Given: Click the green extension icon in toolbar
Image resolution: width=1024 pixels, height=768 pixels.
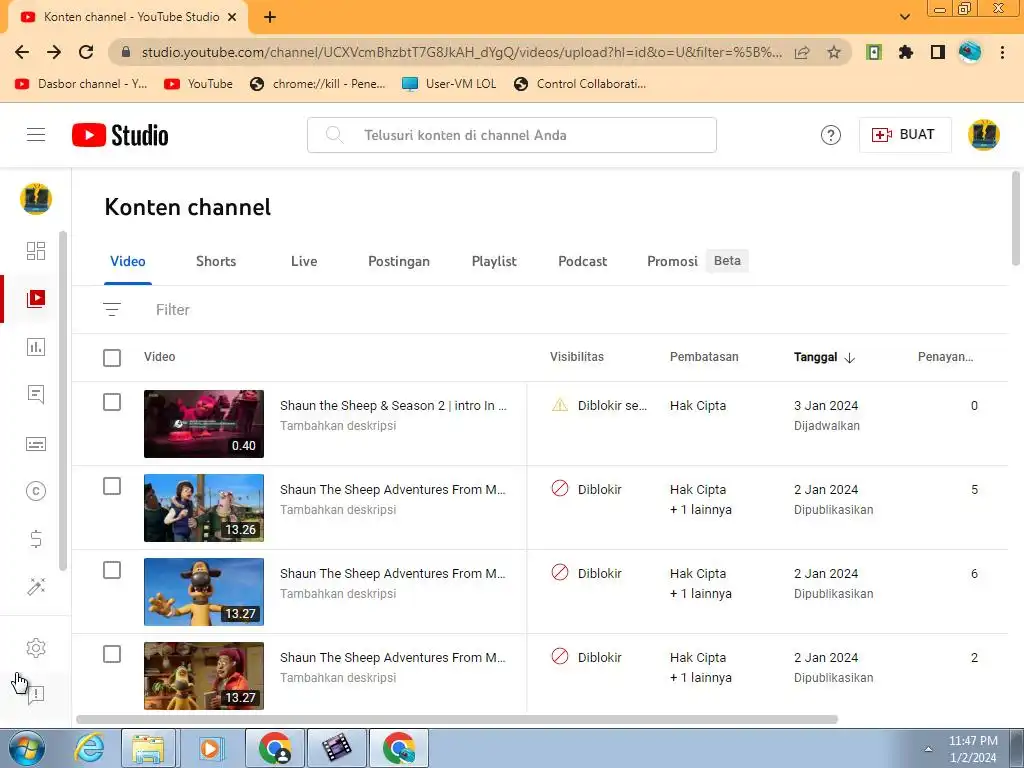Looking at the screenshot, I should (874, 52).
